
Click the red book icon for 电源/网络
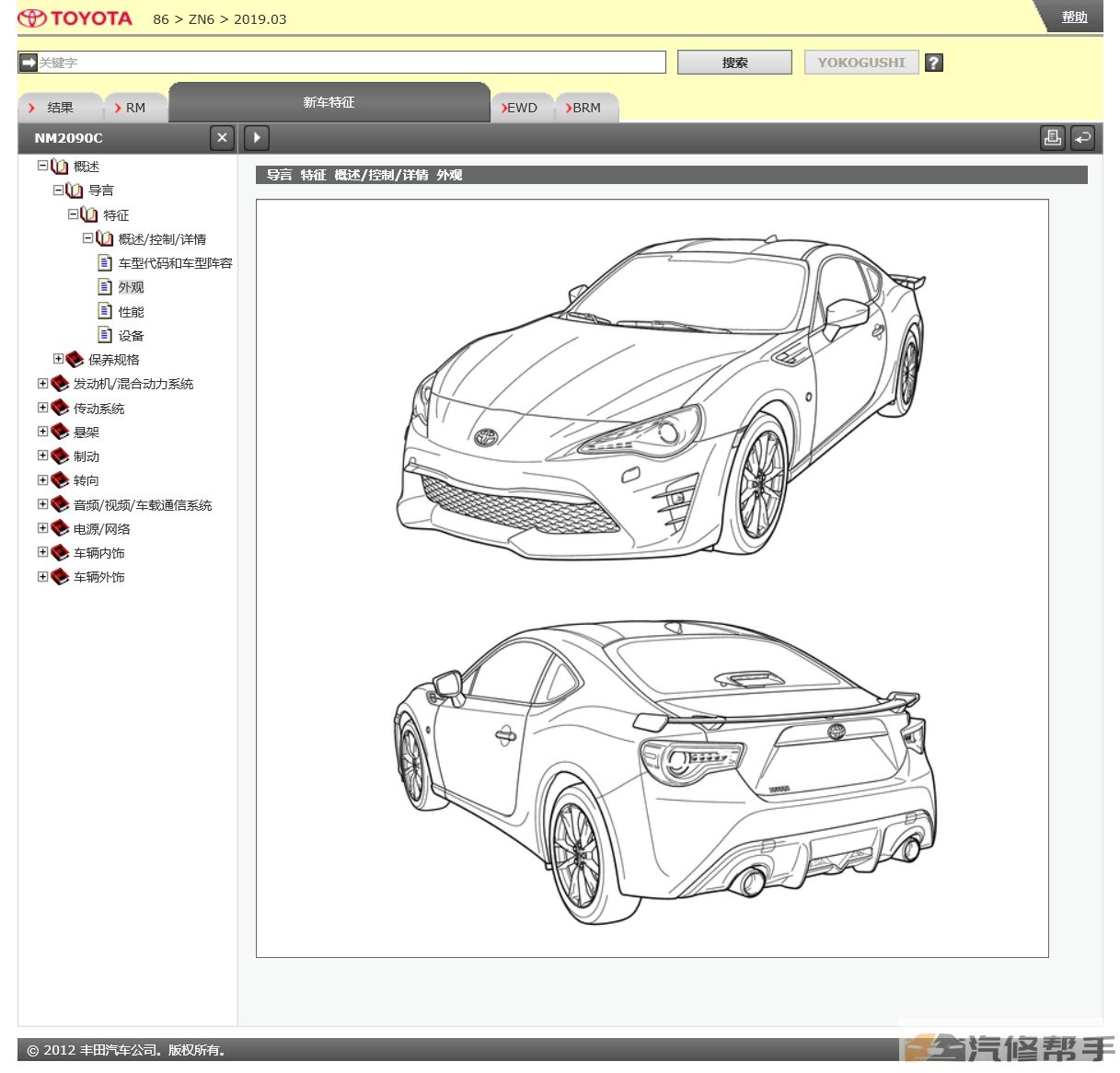tap(60, 528)
